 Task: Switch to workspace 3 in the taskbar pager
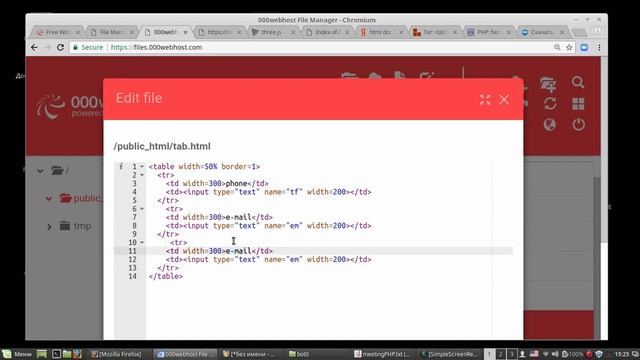[511, 354]
